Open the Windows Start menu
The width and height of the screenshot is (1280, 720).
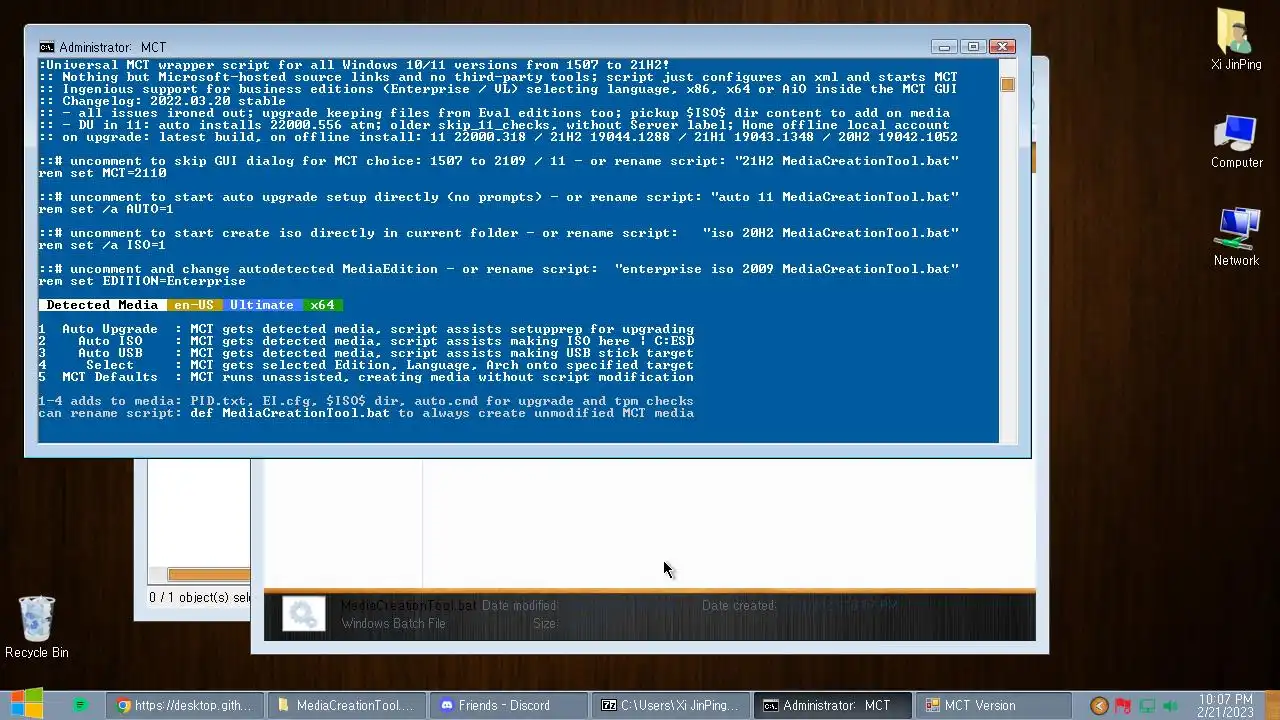(27, 704)
